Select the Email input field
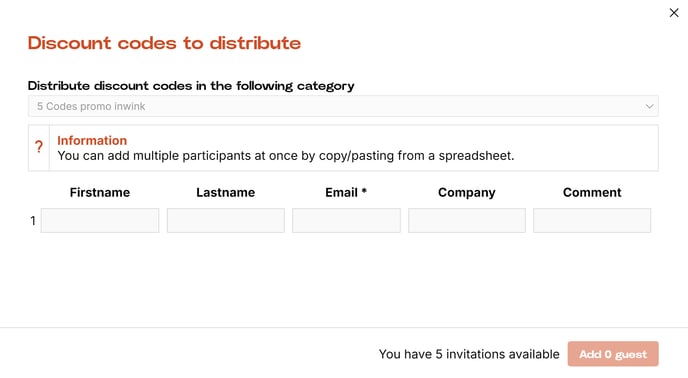This screenshot has width=688, height=378. pyautogui.click(x=346, y=220)
